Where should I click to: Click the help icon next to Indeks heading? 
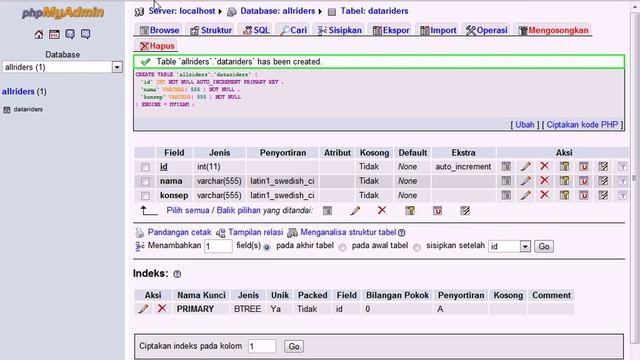point(177,274)
